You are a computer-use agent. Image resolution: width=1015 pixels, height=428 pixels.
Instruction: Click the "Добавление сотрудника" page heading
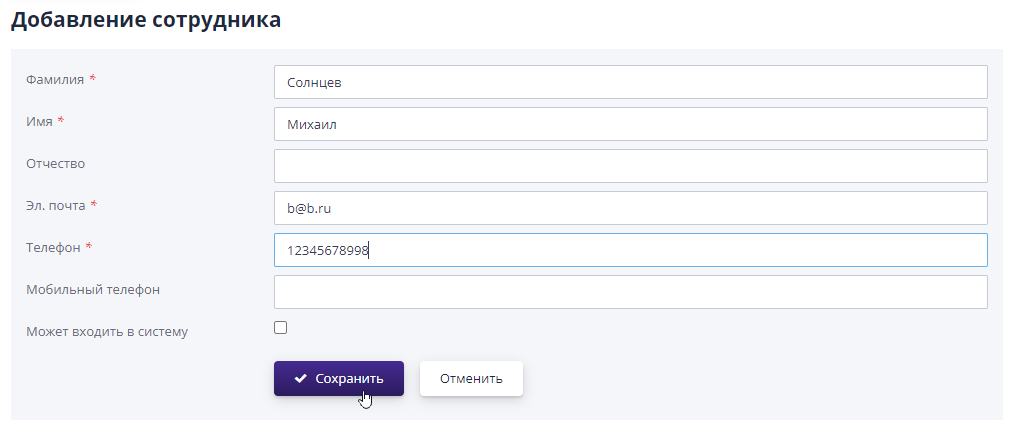pyautogui.click(x=146, y=19)
